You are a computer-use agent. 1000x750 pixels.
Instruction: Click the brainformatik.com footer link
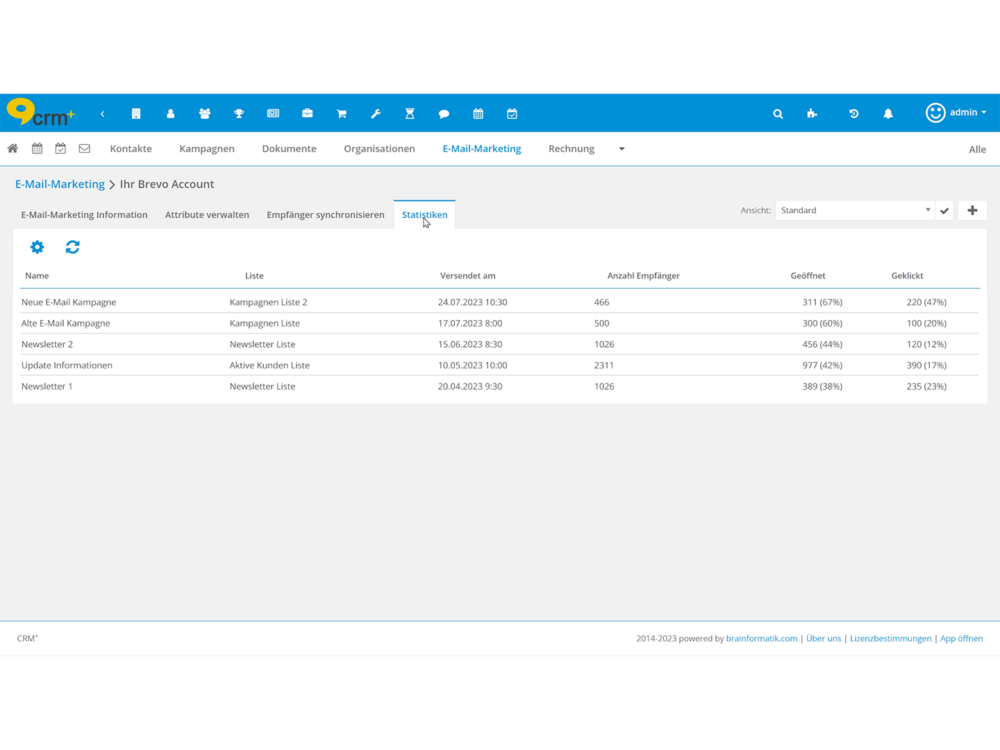(x=761, y=638)
